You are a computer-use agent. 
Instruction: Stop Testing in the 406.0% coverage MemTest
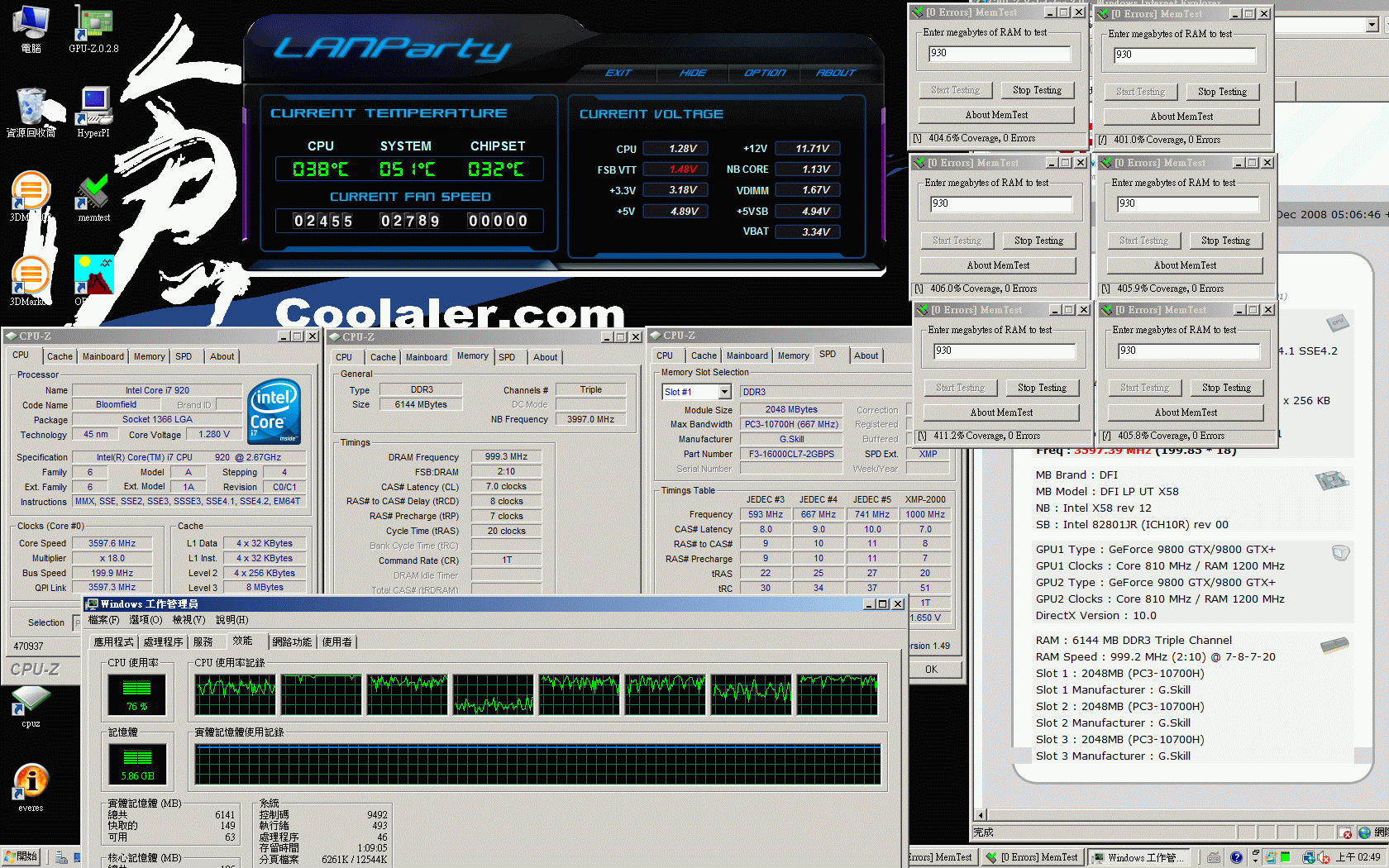pyautogui.click(x=1038, y=241)
